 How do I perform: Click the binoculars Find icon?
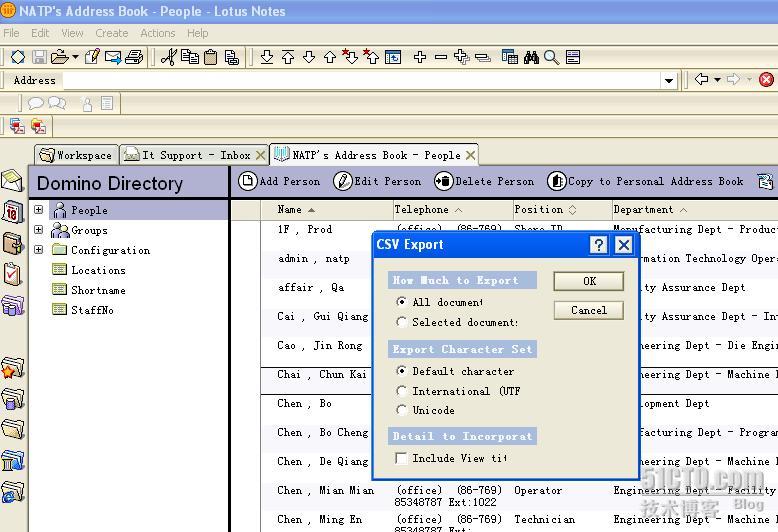coord(531,57)
